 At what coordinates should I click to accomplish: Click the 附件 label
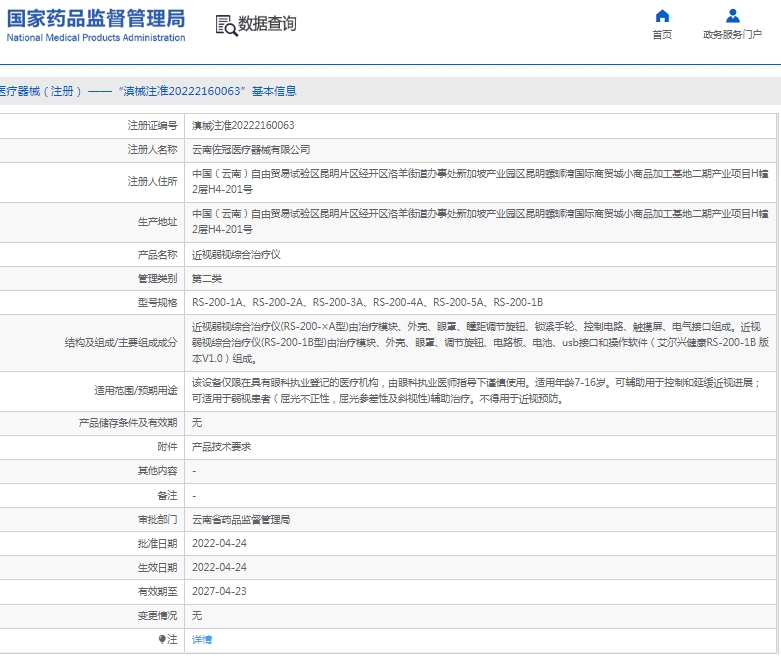pyautogui.click(x=167, y=447)
